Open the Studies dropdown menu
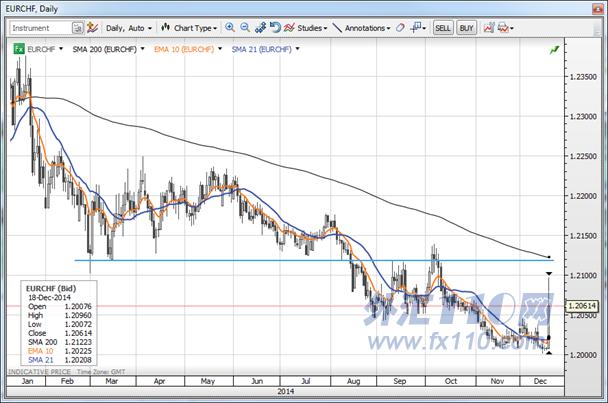 coord(312,28)
